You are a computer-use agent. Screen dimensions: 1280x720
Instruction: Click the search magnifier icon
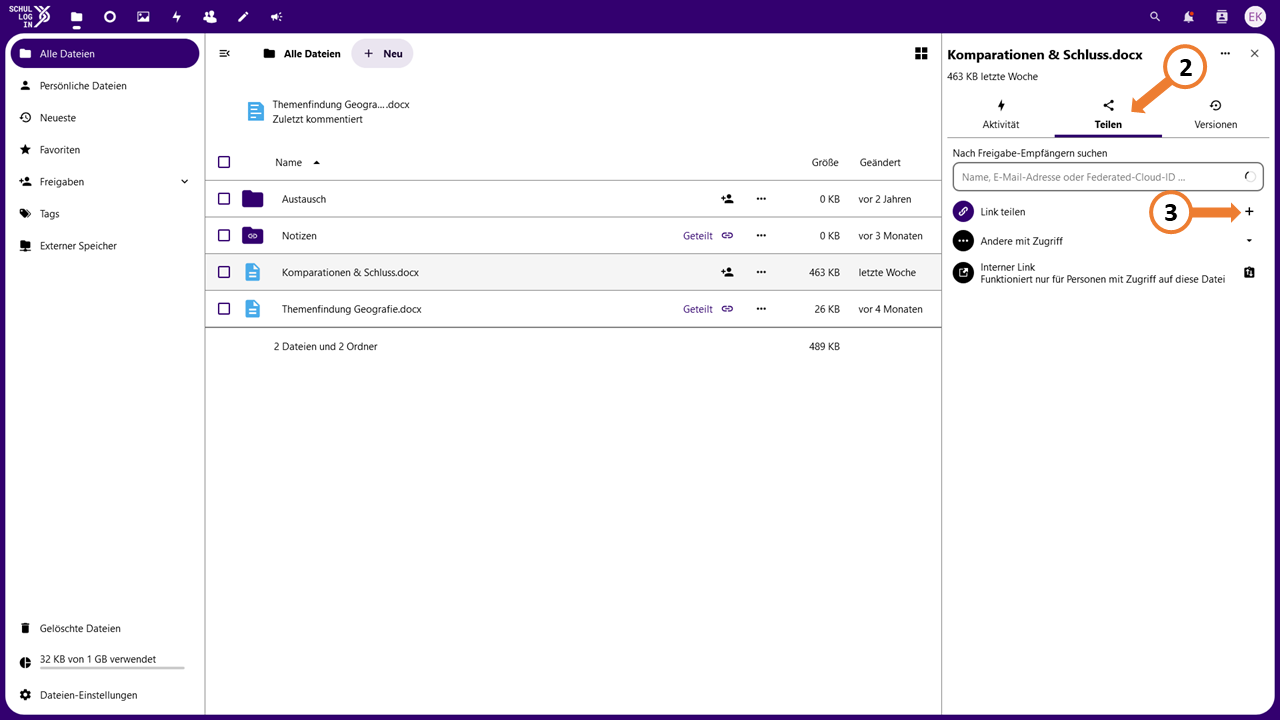tap(1155, 17)
